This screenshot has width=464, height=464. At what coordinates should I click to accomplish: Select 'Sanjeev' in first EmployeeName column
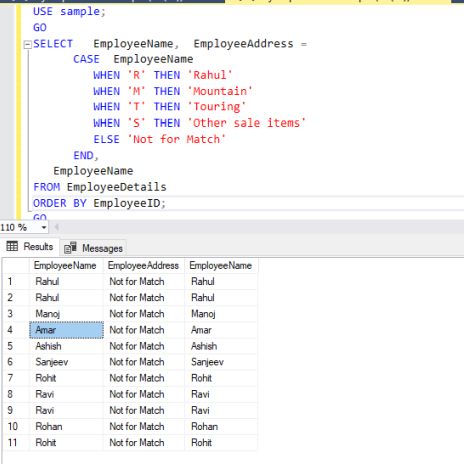point(66,362)
